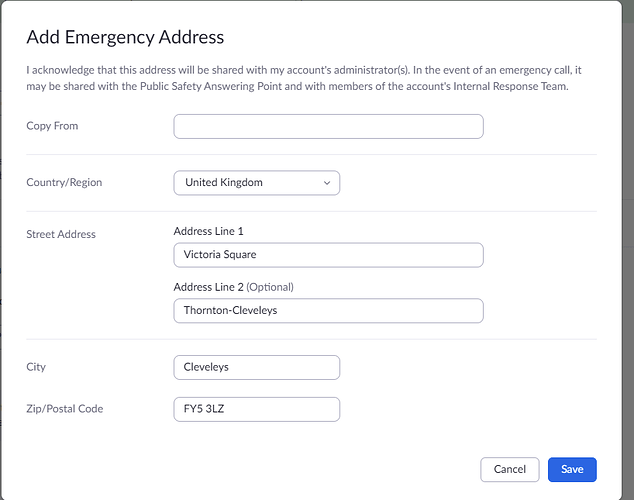The image size is (634, 500).
Task: Select the City field containing Cleveleys
Action: [x=256, y=367]
